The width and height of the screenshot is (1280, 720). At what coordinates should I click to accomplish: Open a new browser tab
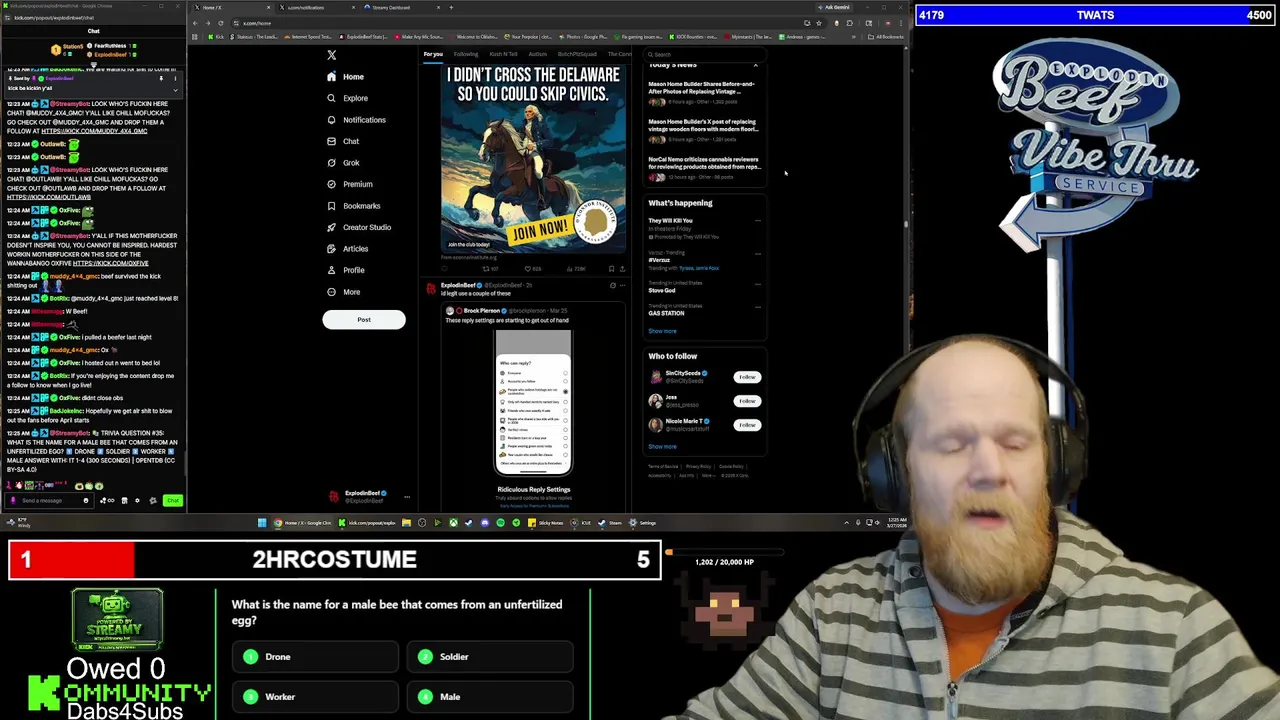(x=450, y=7)
